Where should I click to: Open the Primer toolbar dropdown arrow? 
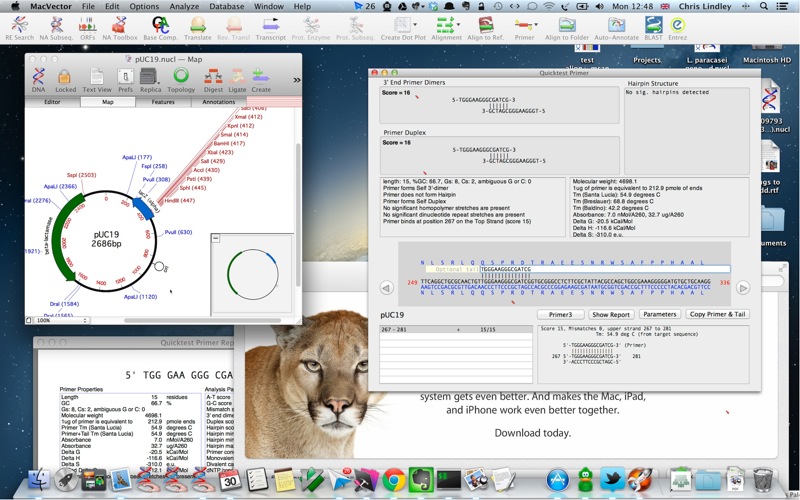pos(536,24)
